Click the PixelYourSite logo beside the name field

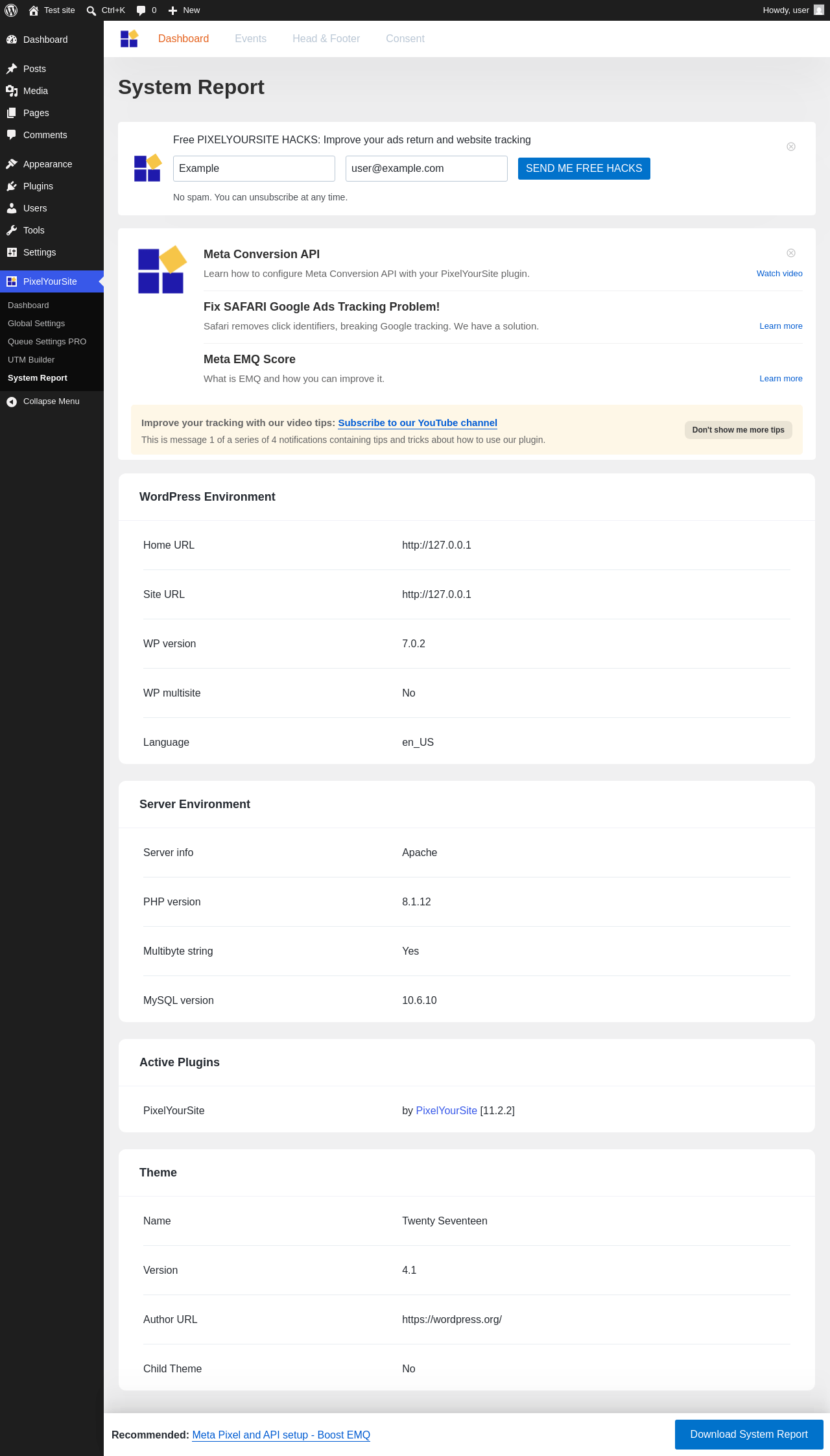[x=148, y=168]
